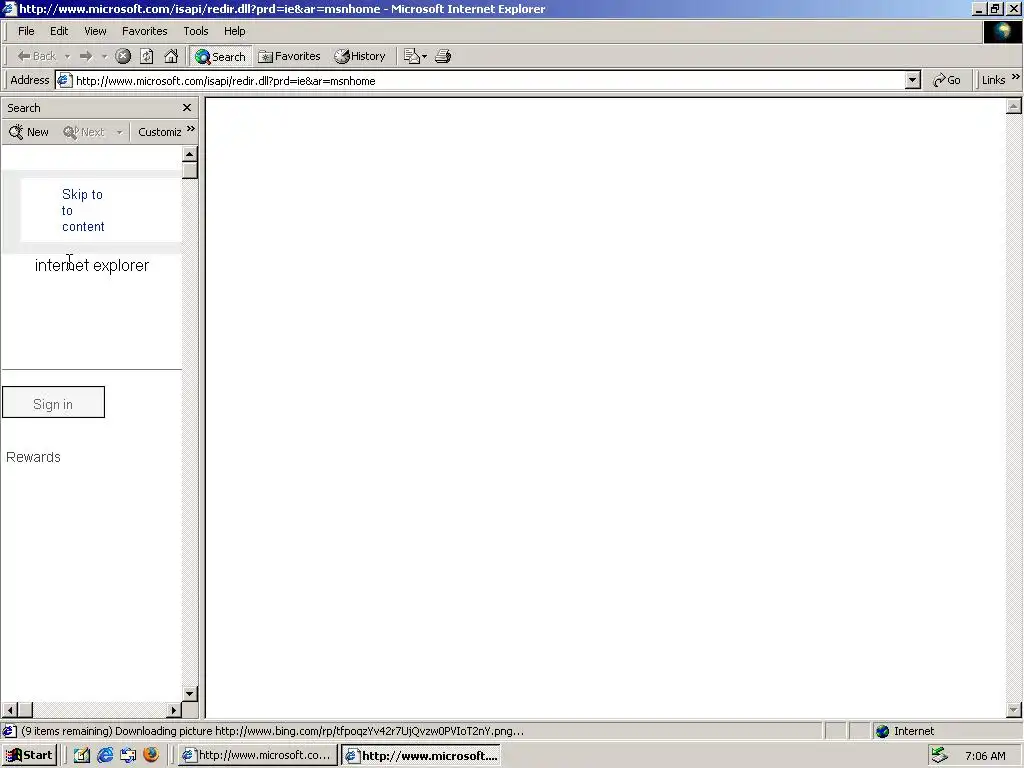Screen dimensions: 1024x768
Task: Click the Mail toolbar icon
Action: click(x=415, y=56)
